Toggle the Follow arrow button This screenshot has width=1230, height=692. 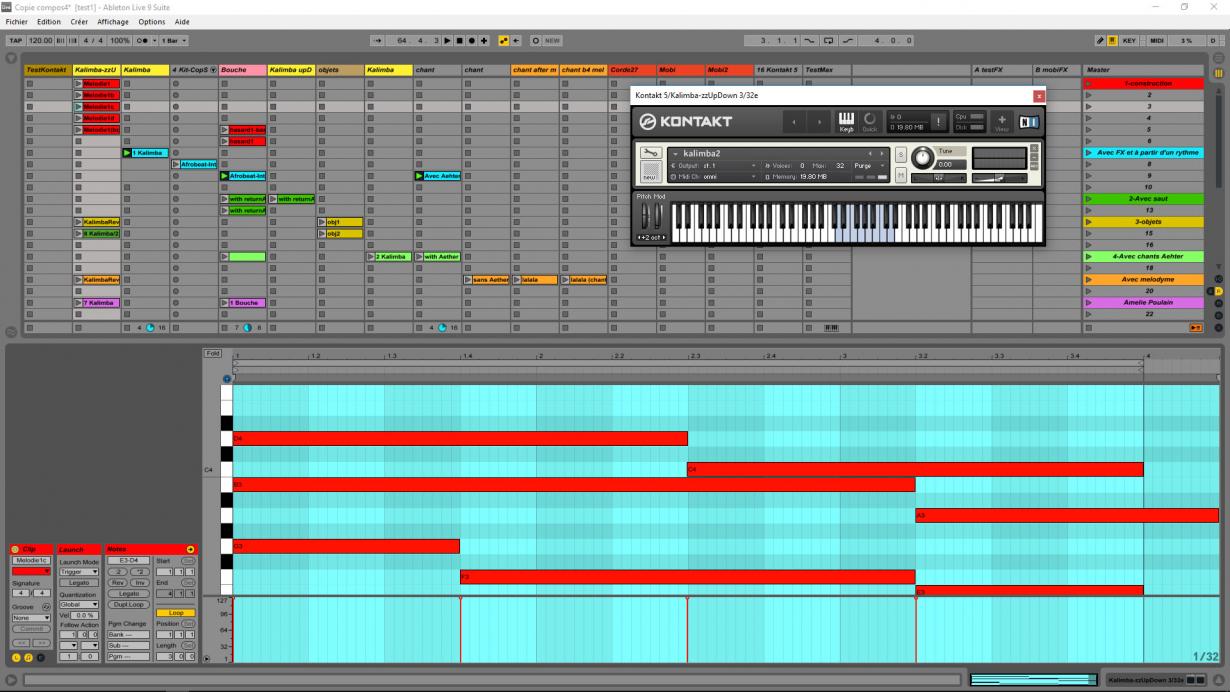378,41
